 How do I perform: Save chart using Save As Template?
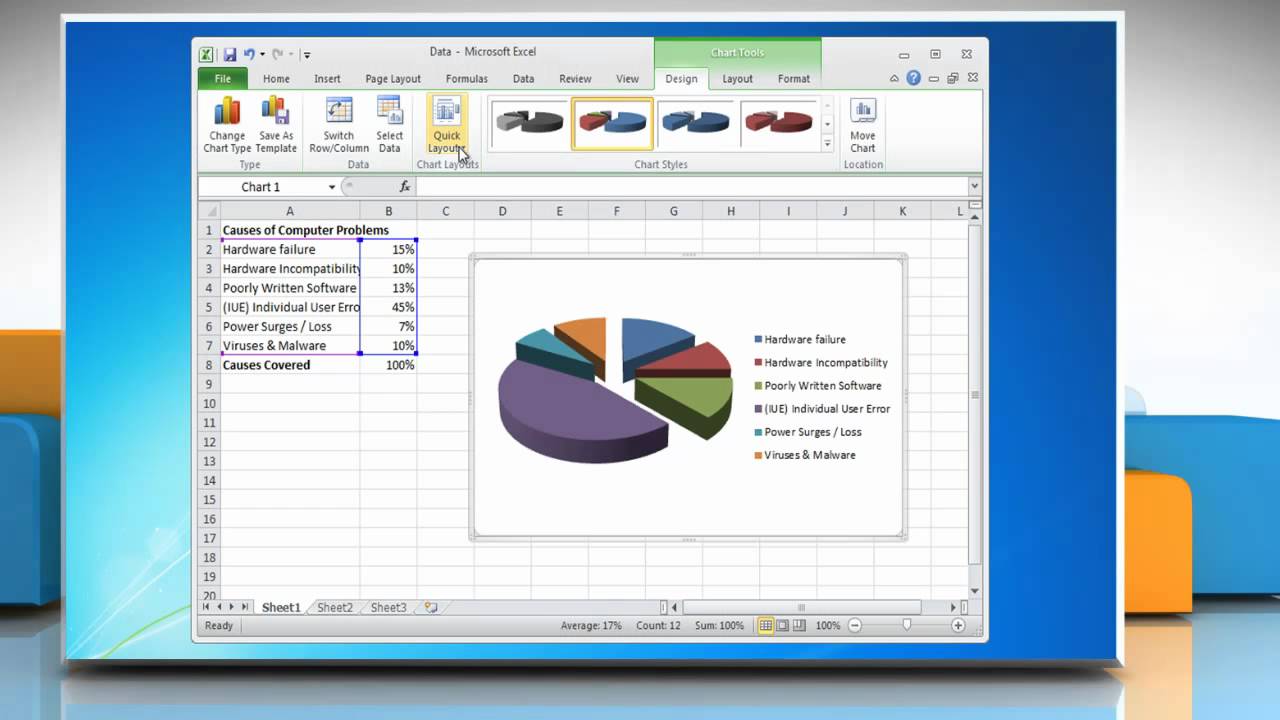click(x=276, y=125)
